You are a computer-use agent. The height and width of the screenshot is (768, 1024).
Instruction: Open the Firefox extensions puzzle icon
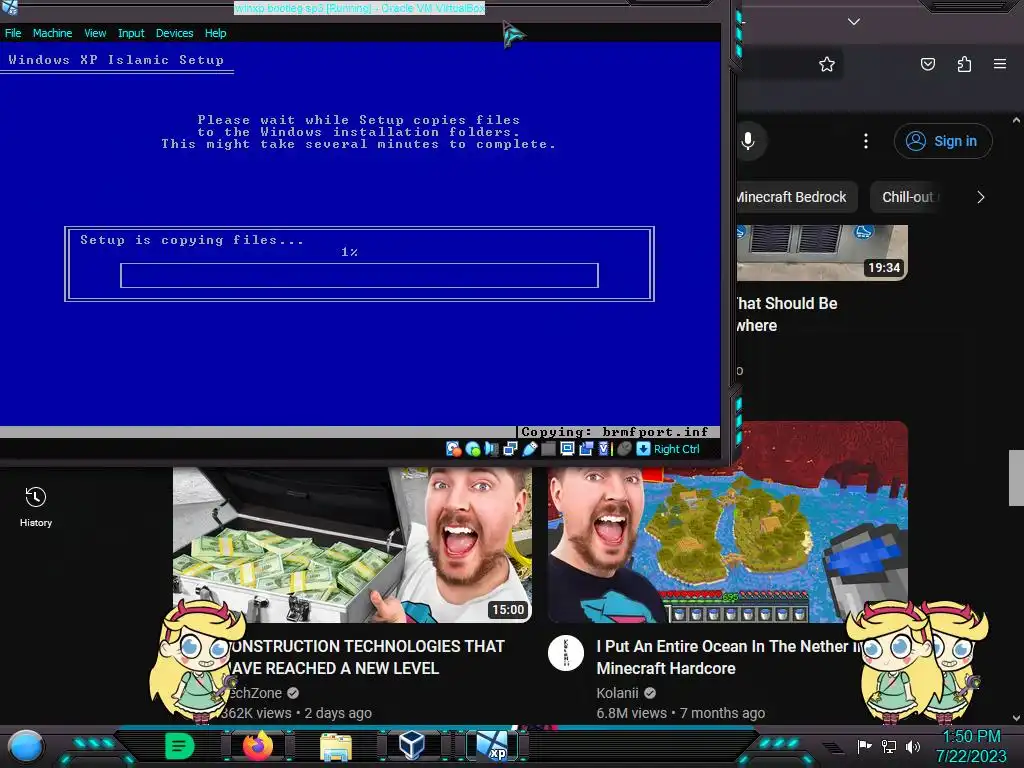[964, 64]
